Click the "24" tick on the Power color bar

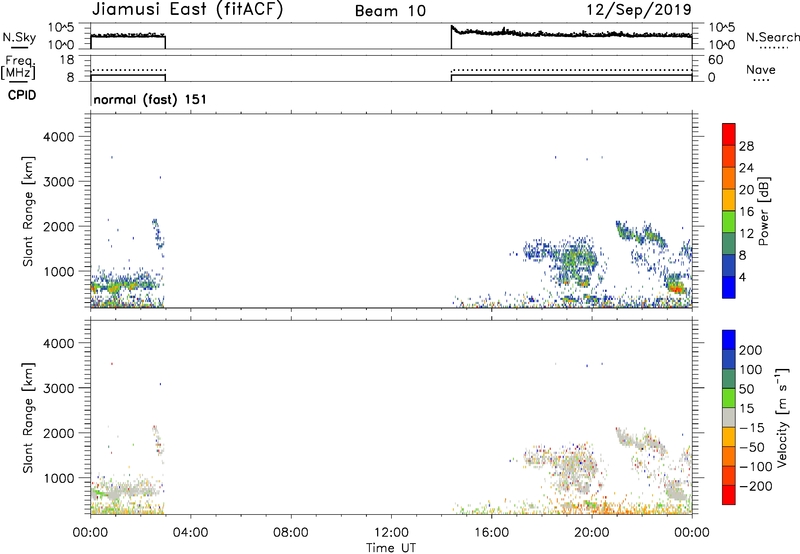(746, 168)
